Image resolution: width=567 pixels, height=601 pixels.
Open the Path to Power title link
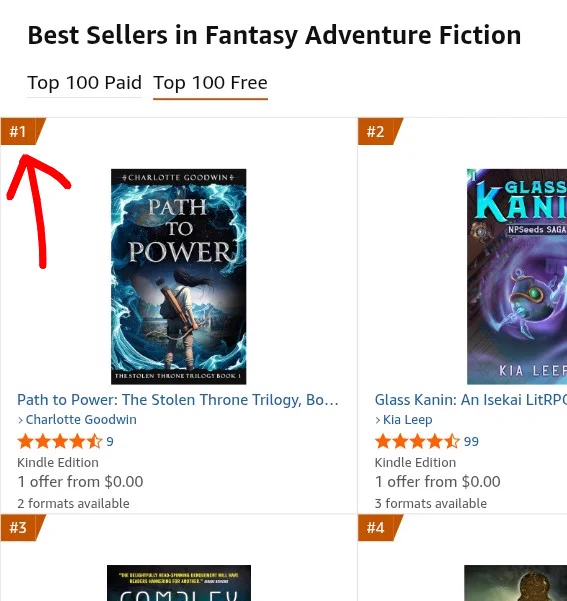[x=178, y=400]
